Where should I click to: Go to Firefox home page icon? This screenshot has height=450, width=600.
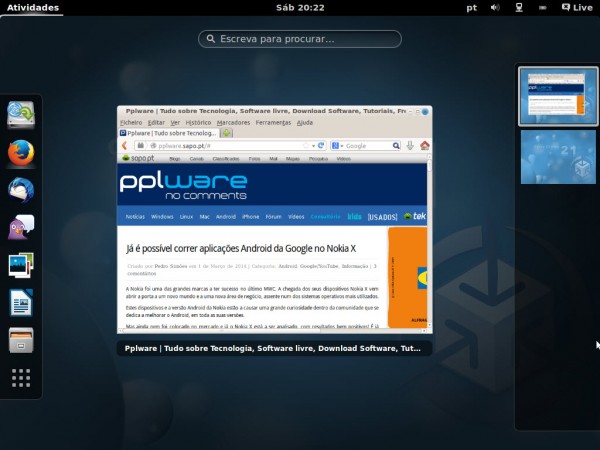pyautogui.click(x=425, y=145)
